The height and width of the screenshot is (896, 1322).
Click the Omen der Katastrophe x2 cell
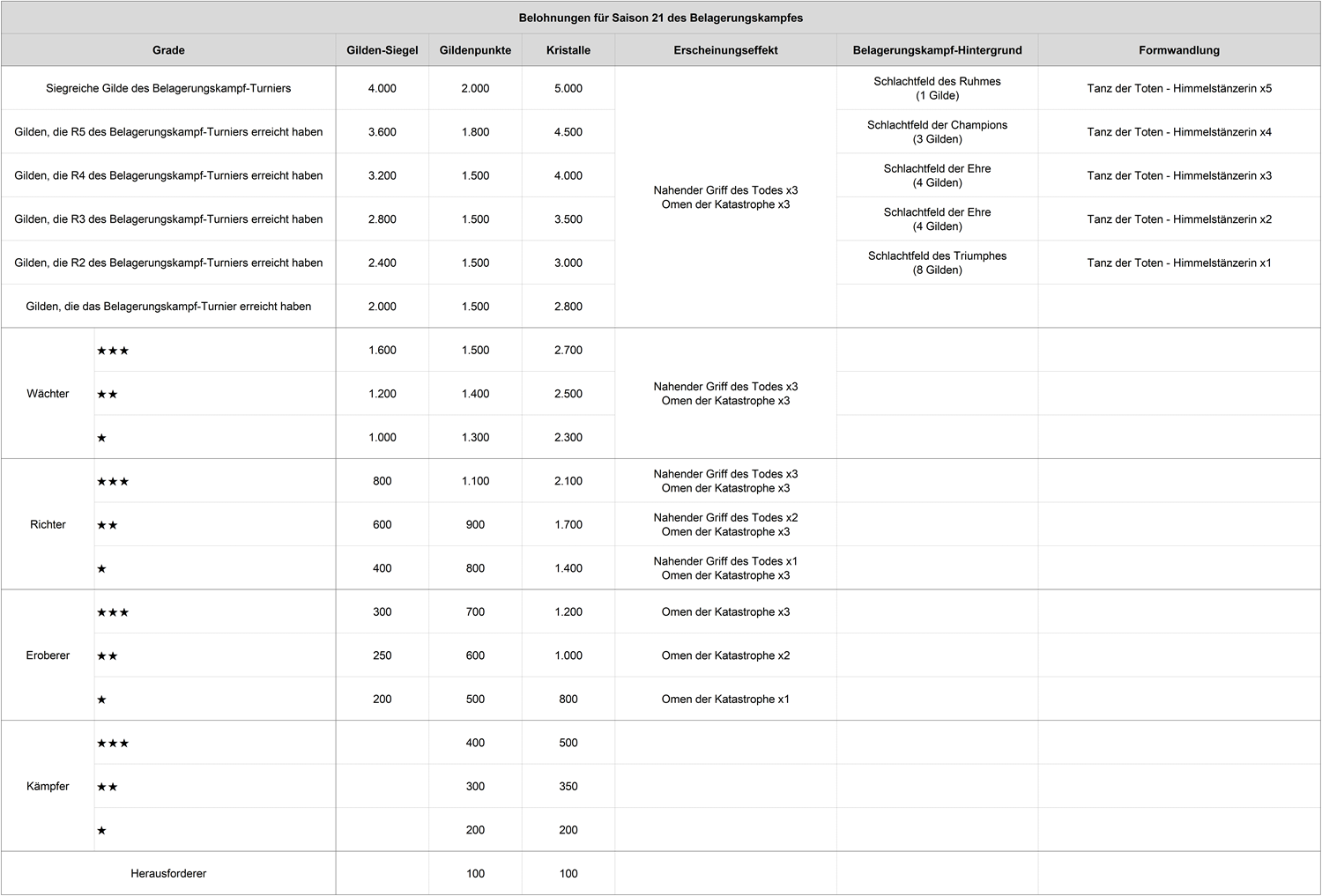coord(725,655)
